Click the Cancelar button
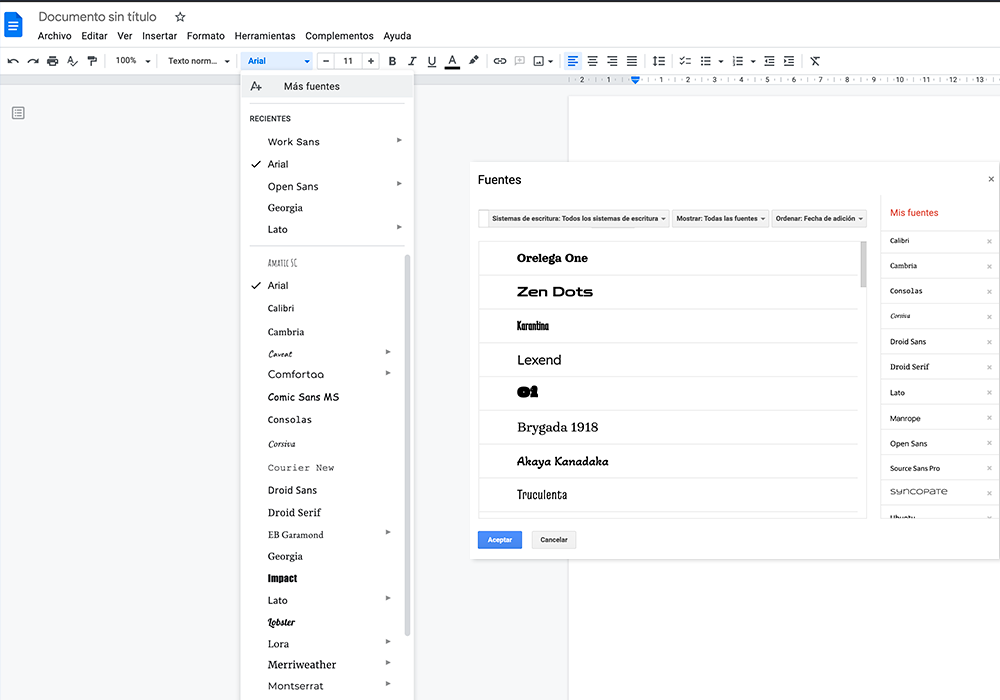 [554, 540]
